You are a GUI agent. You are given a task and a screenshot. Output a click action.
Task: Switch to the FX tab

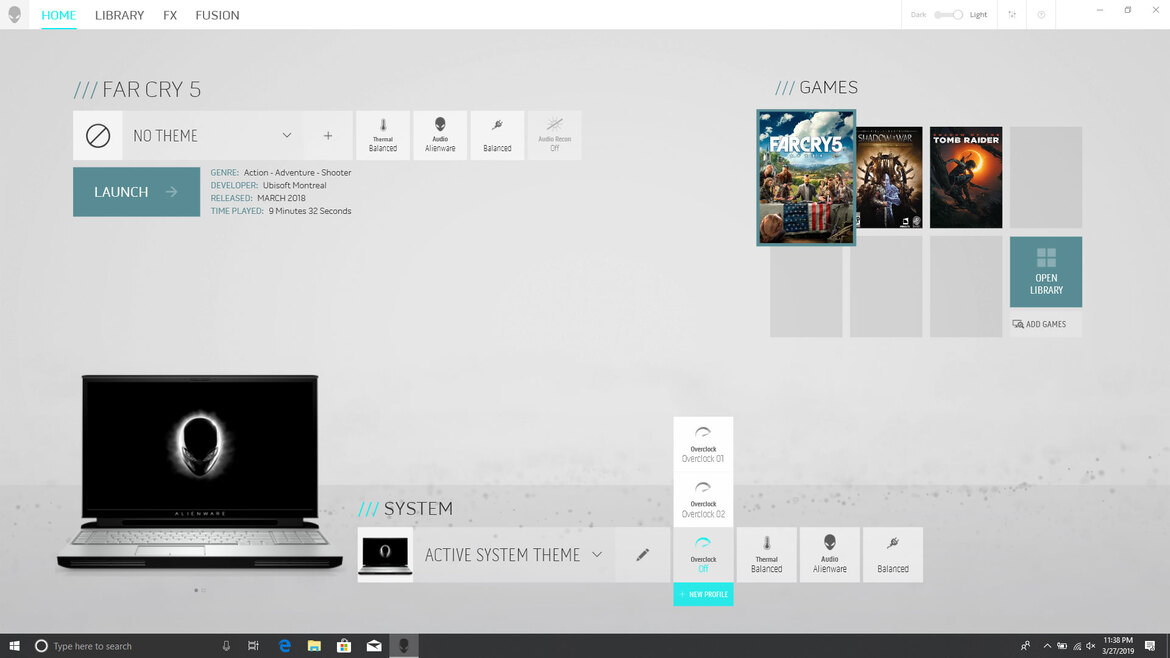click(170, 15)
